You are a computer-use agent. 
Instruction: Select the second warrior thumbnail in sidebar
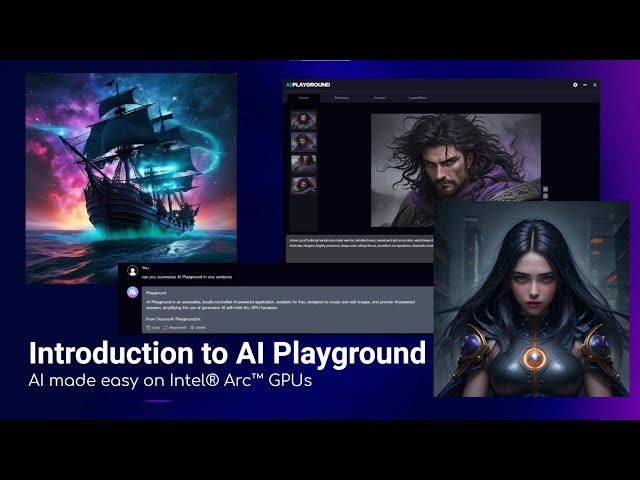(x=303, y=142)
